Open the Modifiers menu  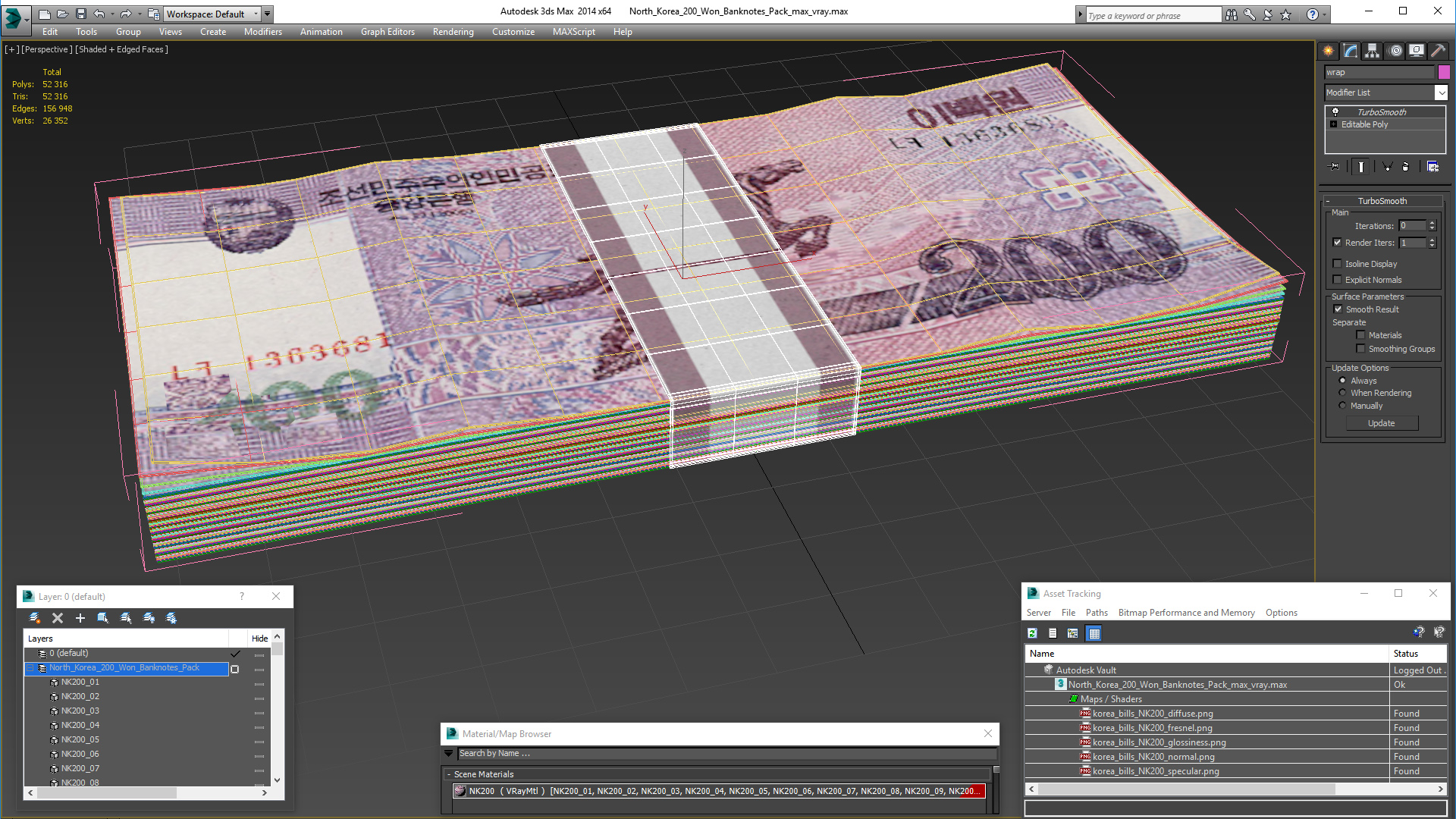coord(262,31)
